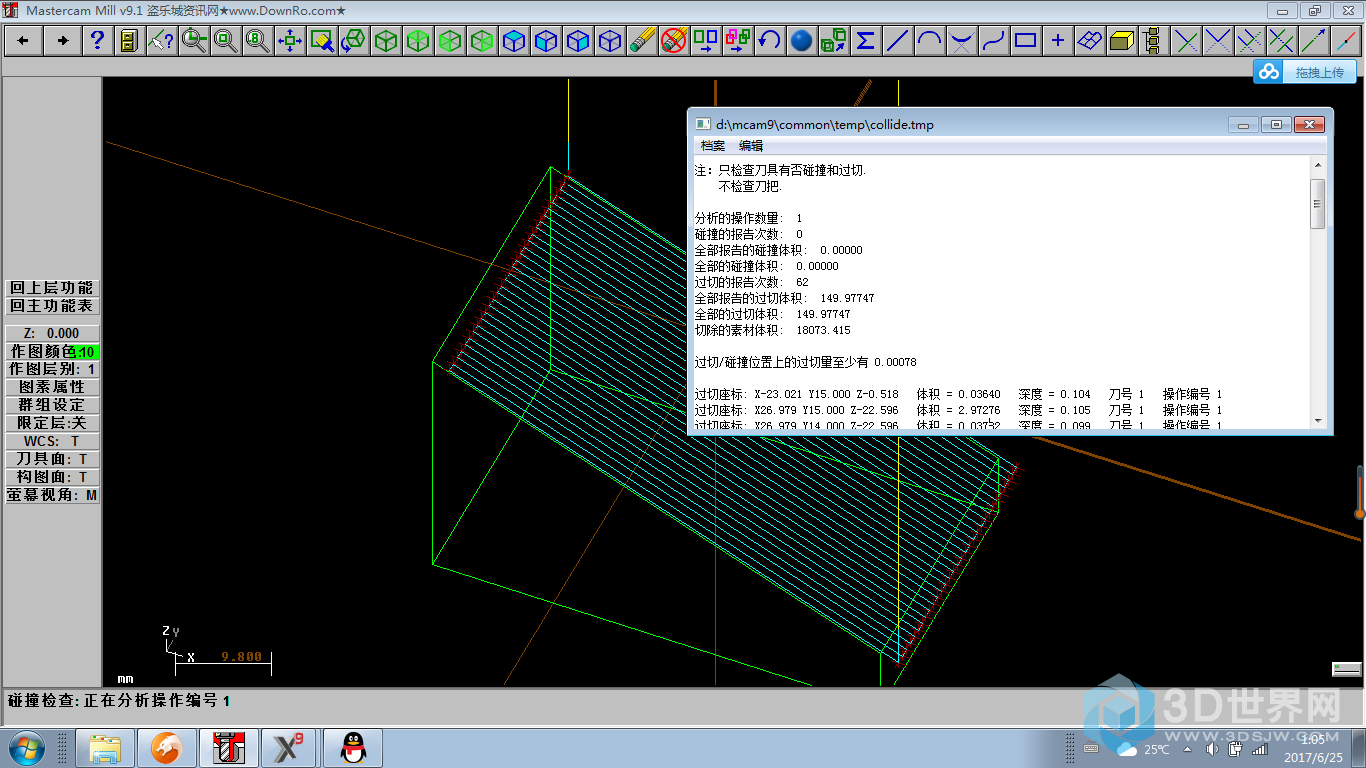
Task: Click the Unzoom magnifier with square icon
Action: click(225, 41)
